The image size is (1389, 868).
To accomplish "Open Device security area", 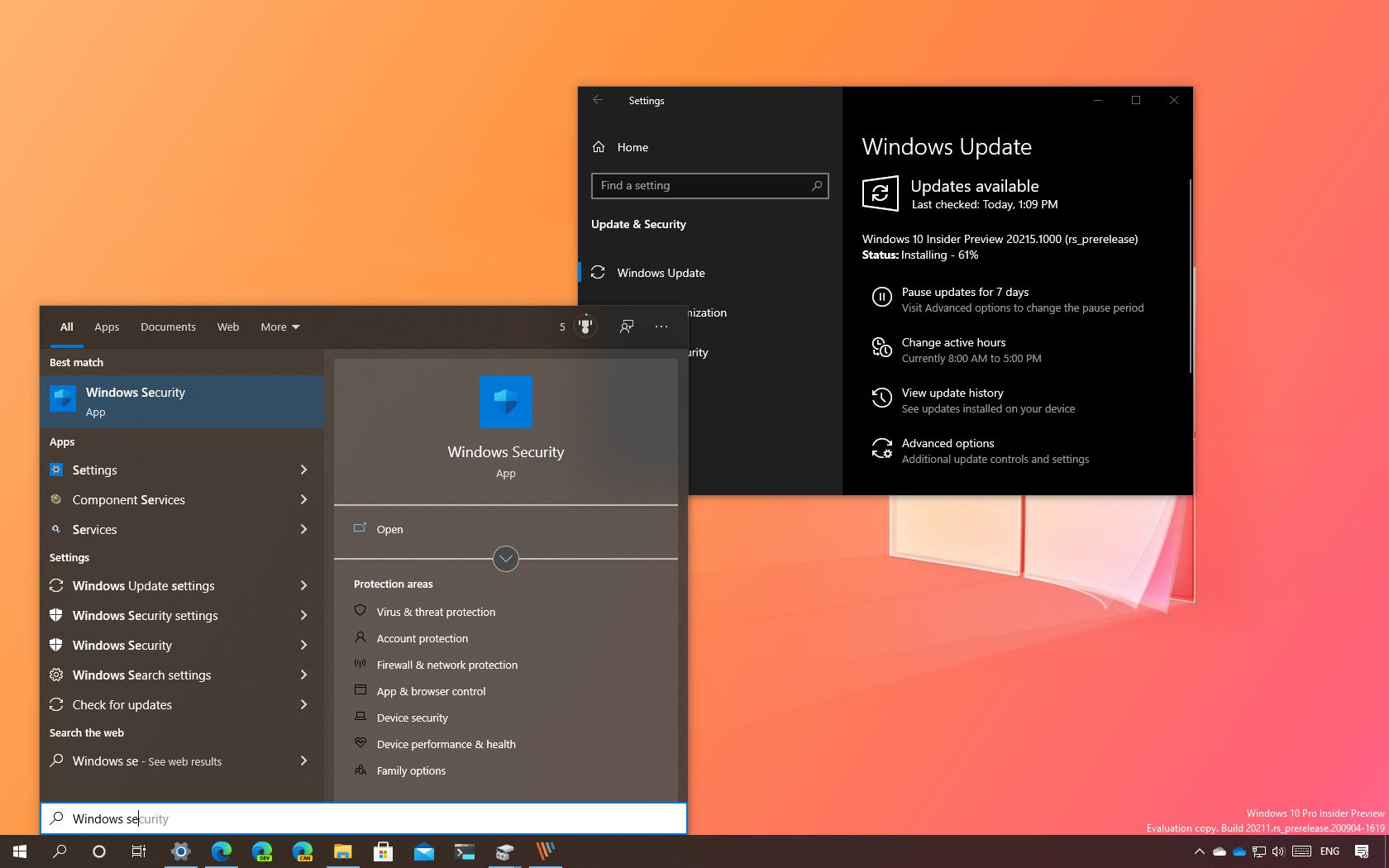I will (x=413, y=718).
